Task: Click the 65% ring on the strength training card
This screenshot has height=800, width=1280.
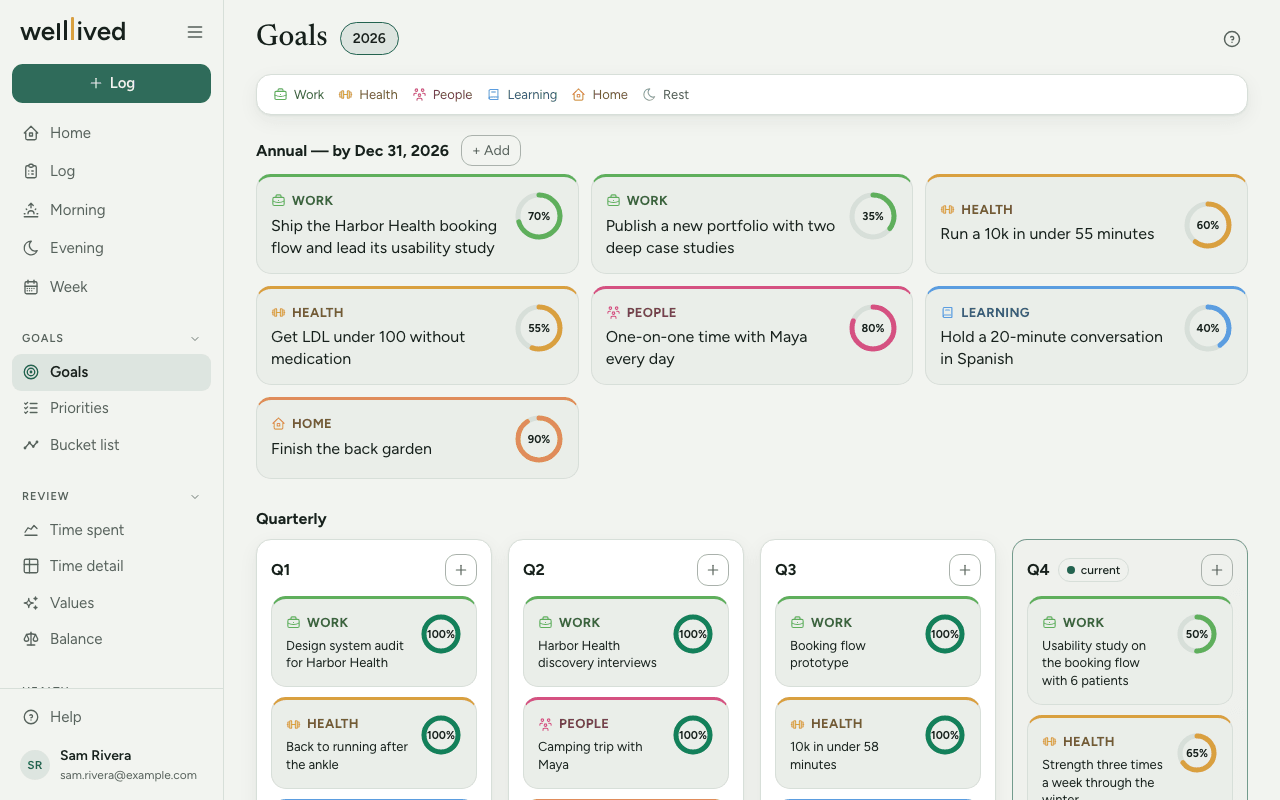Action: [x=1197, y=753]
